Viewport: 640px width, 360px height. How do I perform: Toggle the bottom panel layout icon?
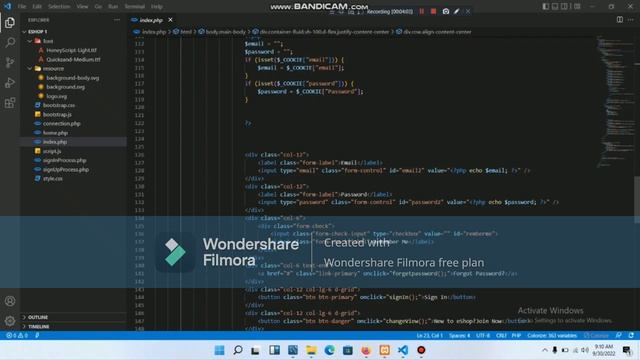[x=555, y=7]
